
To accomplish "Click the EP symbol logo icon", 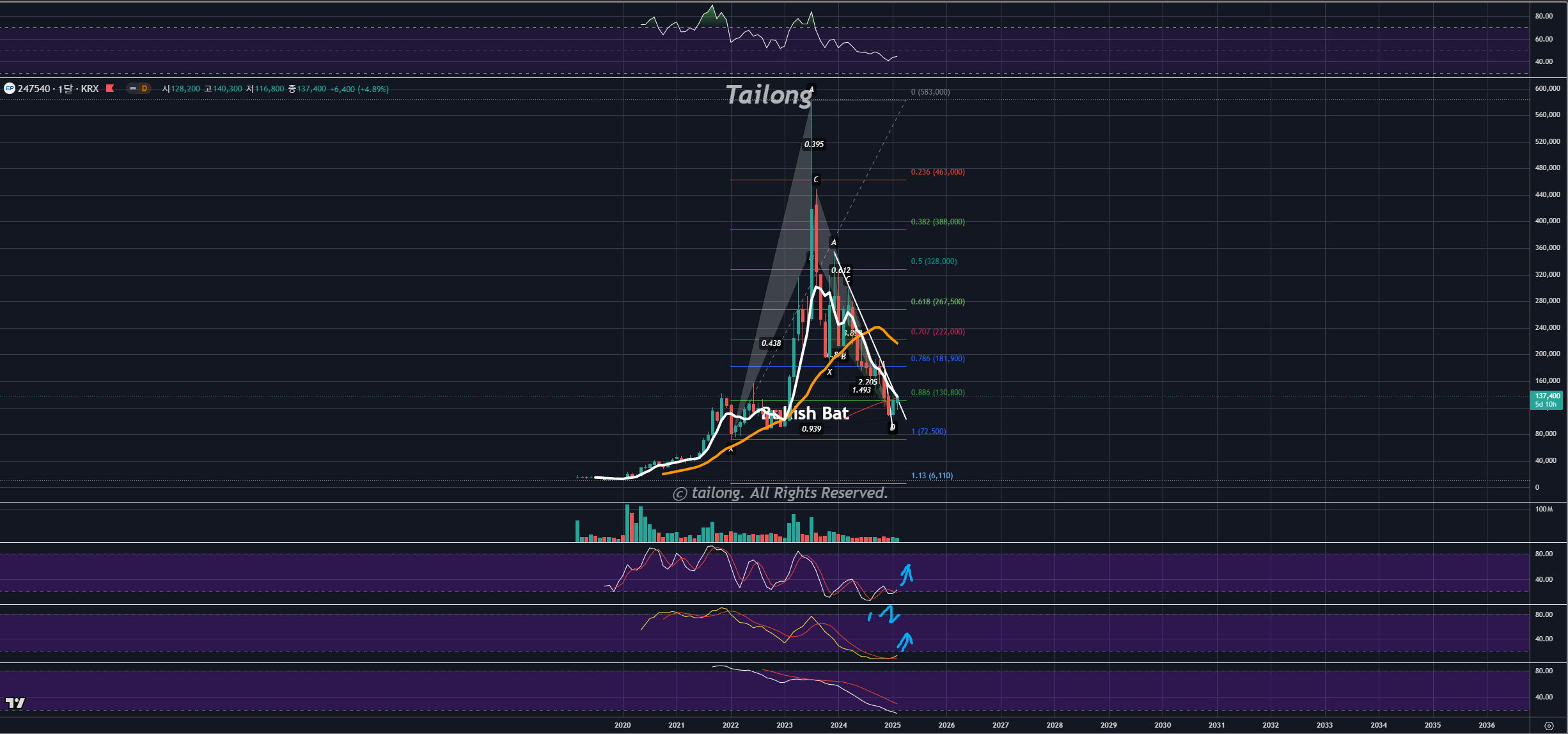I will point(10,89).
